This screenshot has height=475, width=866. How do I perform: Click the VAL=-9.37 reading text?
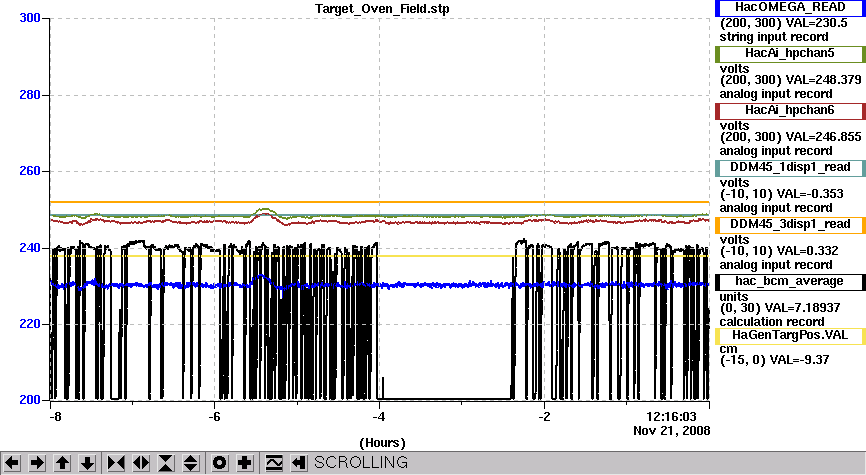(x=798, y=360)
